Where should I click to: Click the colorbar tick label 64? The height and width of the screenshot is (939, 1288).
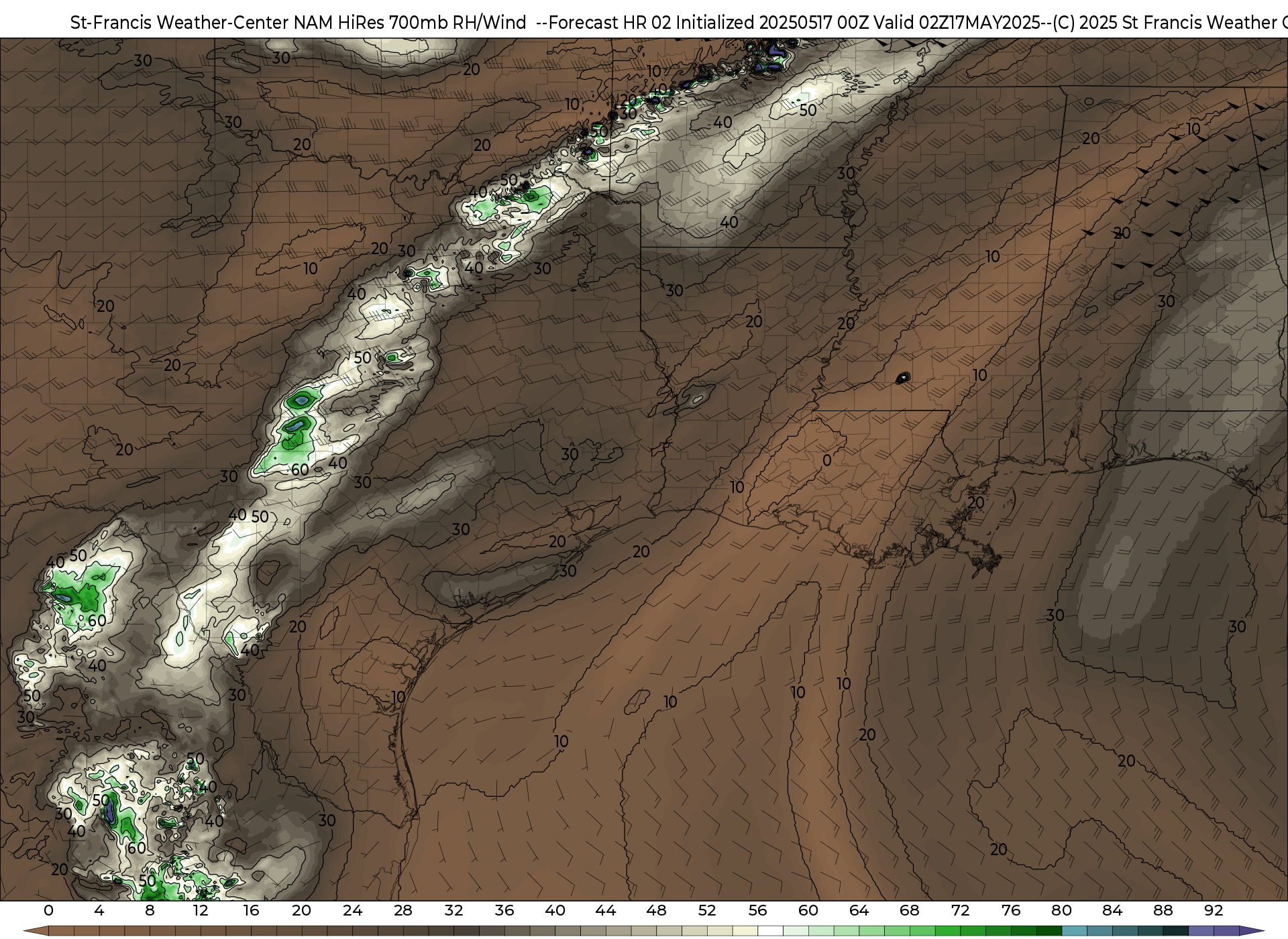859,910
